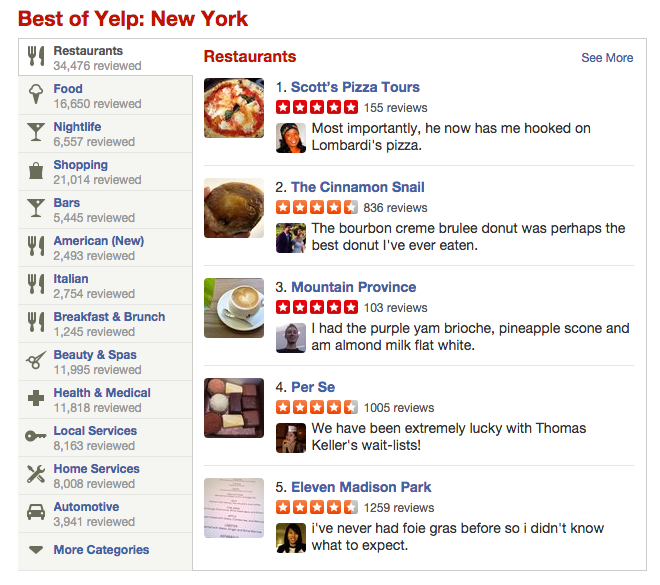Click the Per Se star rating
660x585 pixels.
(x=316, y=407)
